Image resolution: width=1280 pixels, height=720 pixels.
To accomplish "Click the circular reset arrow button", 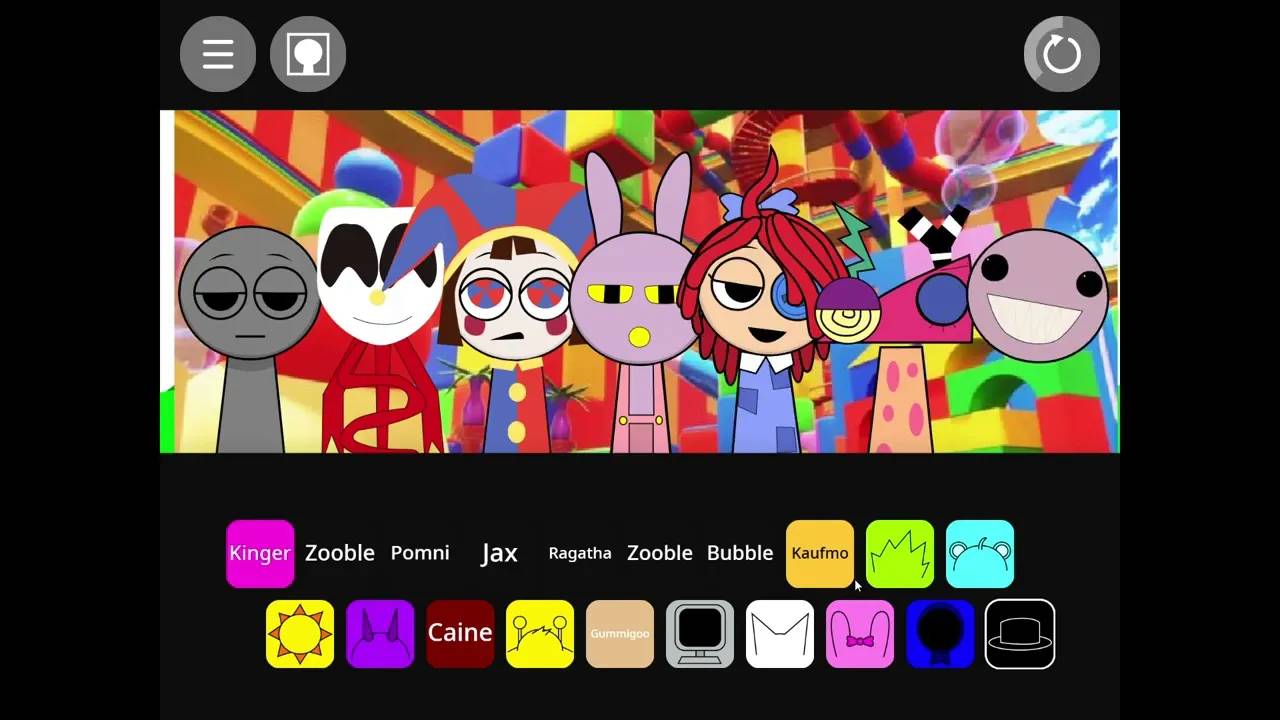I will [1062, 54].
